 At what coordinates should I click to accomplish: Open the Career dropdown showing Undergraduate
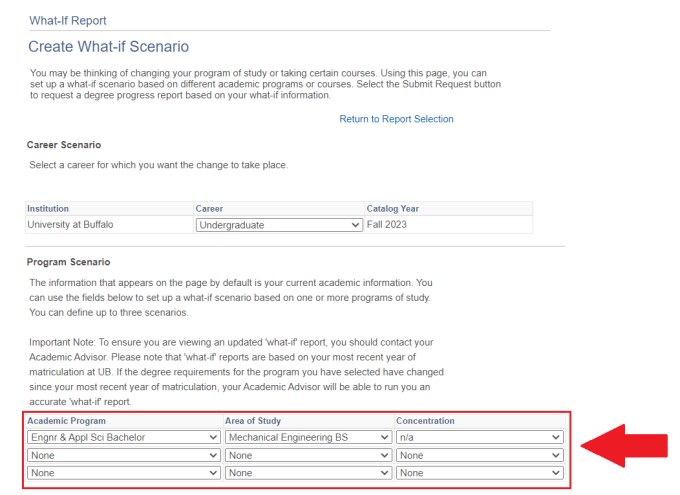click(x=279, y=225)
